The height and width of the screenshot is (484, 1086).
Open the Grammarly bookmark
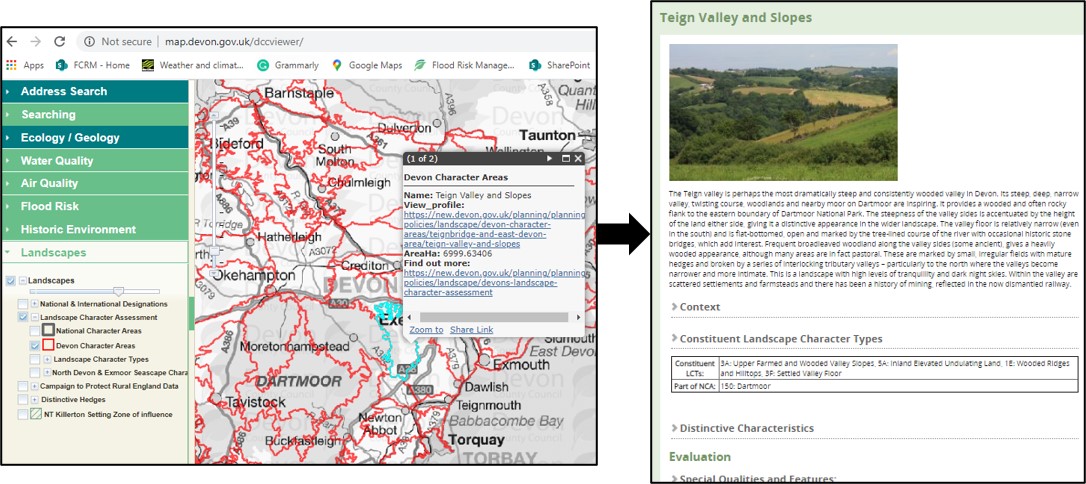(x=288, y=65)
